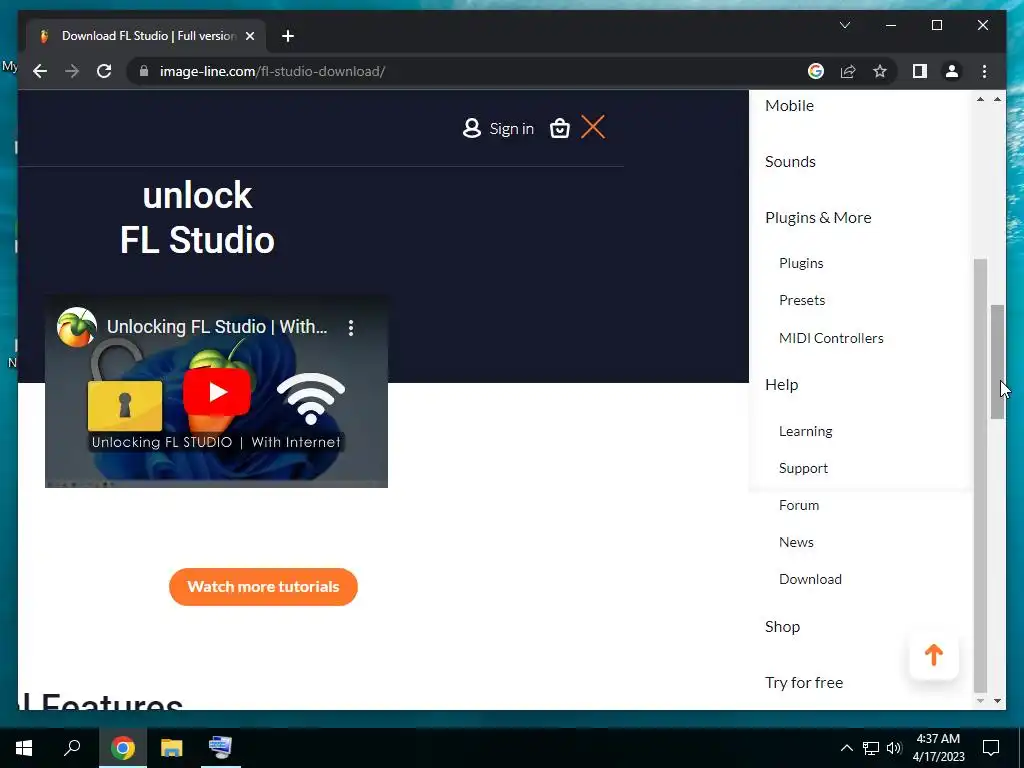Select News submenu link
The width and height of the screenshot is (1024, 768).
pos(796,542)
